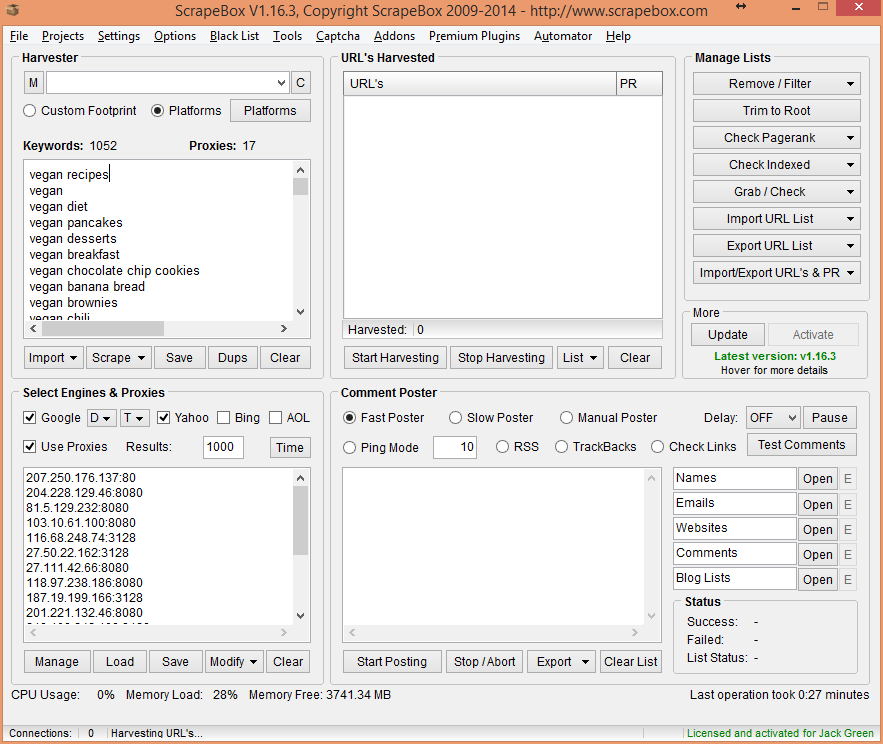Select the Check Links radio button
Screen dimensions: 883x744
(657, 447)
